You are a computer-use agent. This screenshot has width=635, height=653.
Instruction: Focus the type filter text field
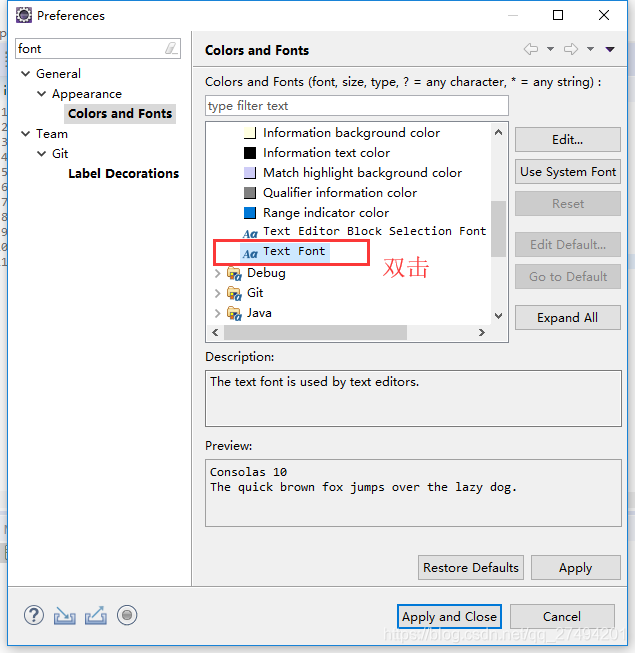356,106
